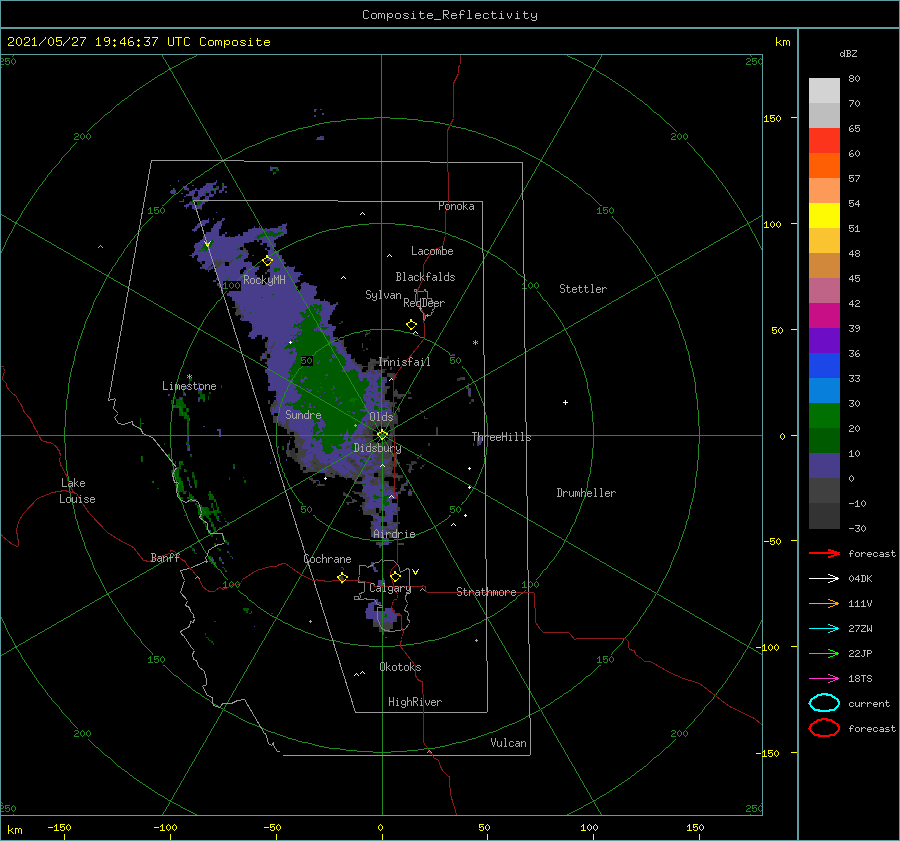The height and width of the screenshot is (841, 900).
Task: Click the Limestone label
Action: pyautogui.click(x=189, y=386)
